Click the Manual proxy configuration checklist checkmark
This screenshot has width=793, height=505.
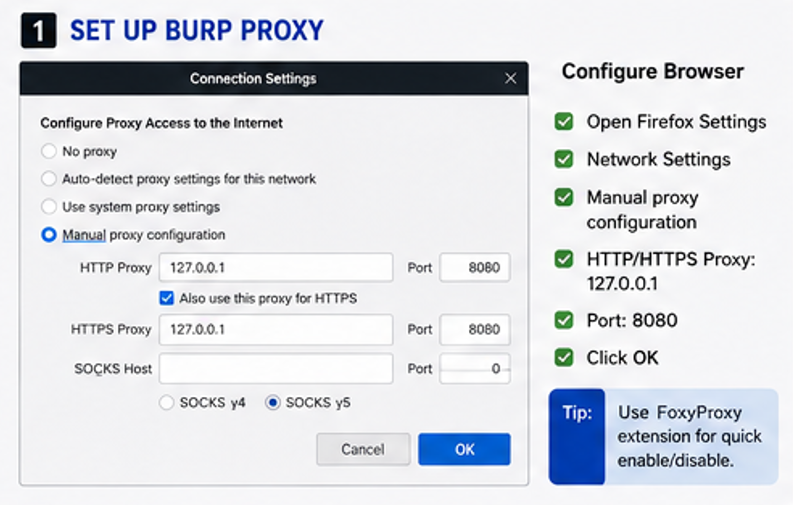point(564,197)
